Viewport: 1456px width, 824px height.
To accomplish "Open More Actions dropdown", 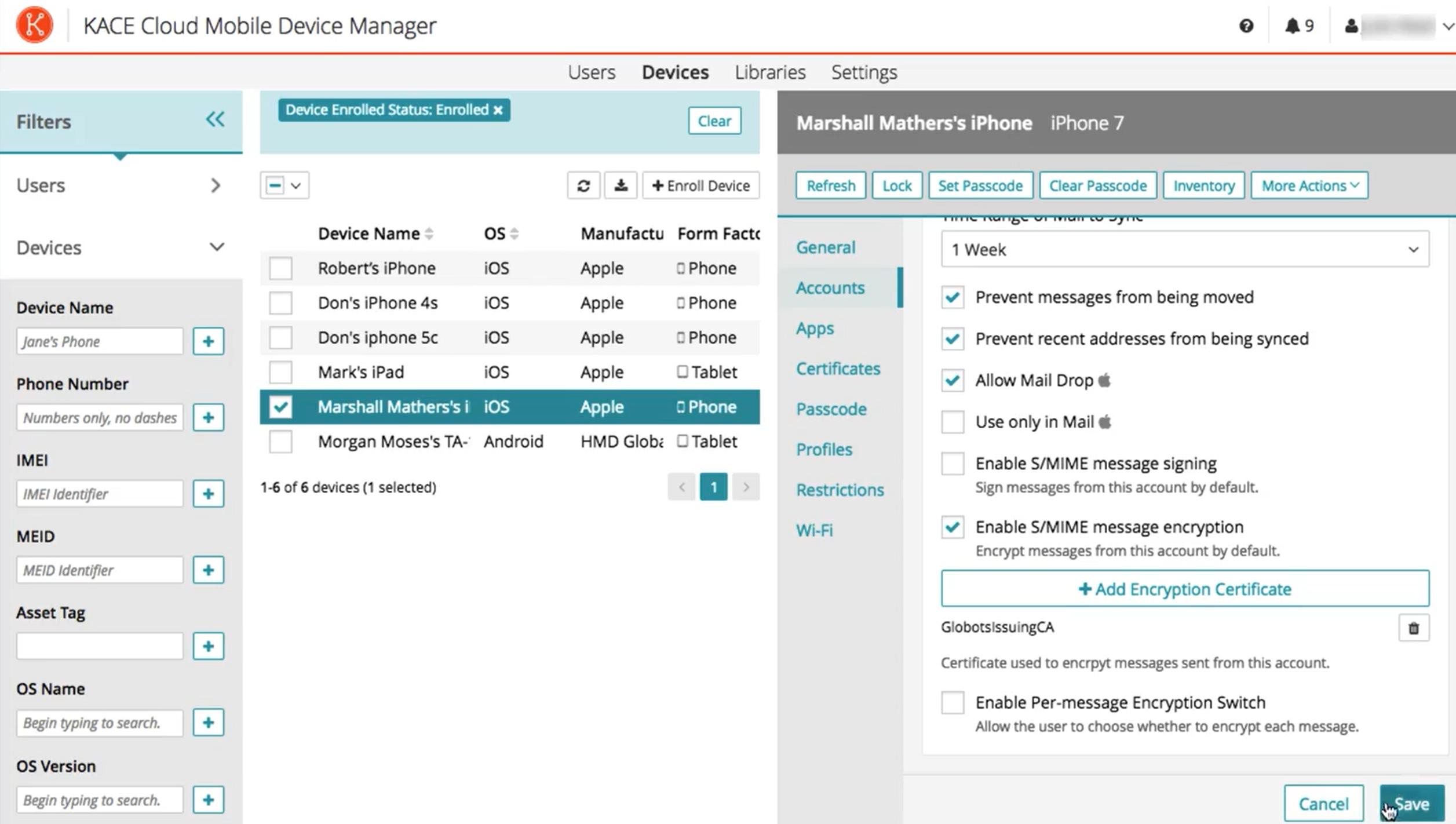I will tap(1309, 185).
